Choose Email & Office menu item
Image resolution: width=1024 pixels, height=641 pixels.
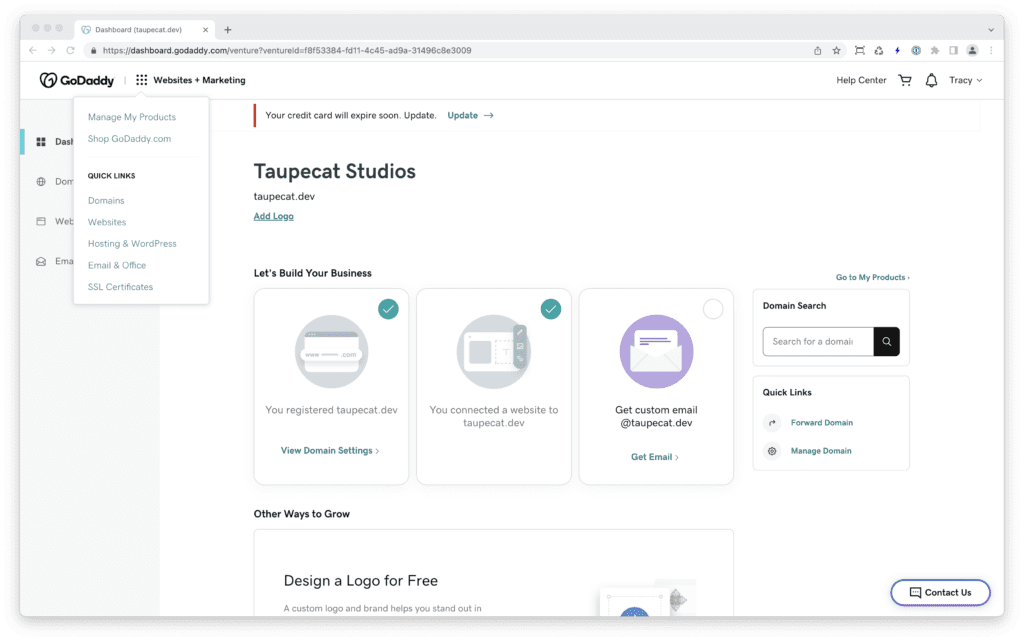pos(117,265)
